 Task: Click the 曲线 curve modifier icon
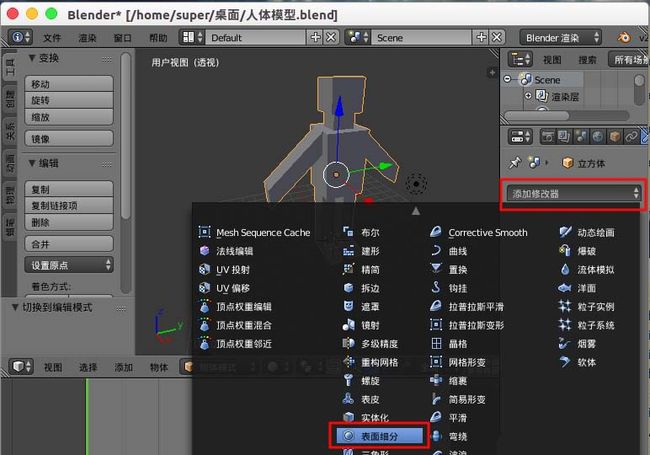coord(436,251)
